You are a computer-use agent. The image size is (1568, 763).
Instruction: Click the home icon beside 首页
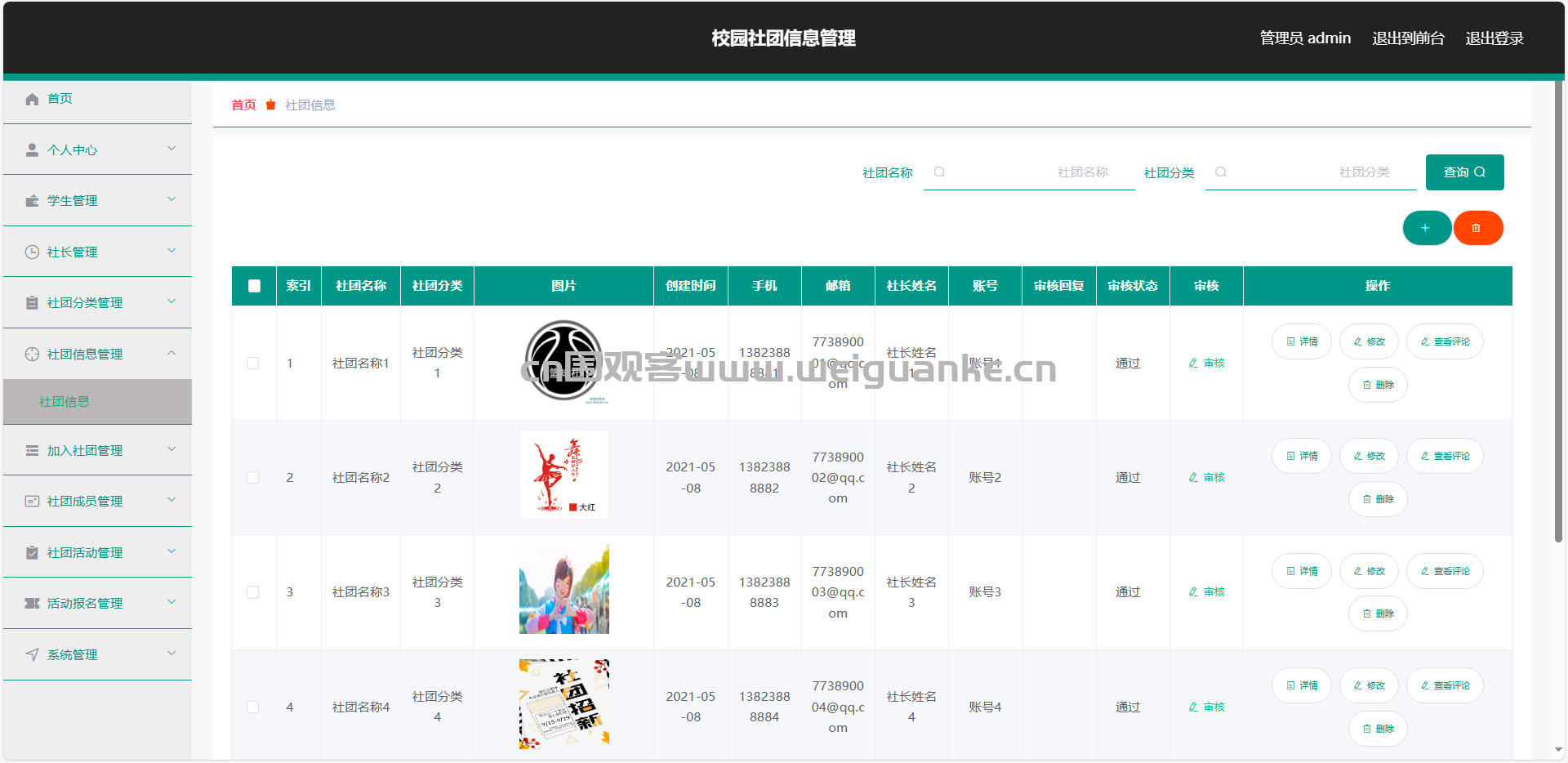32,99
